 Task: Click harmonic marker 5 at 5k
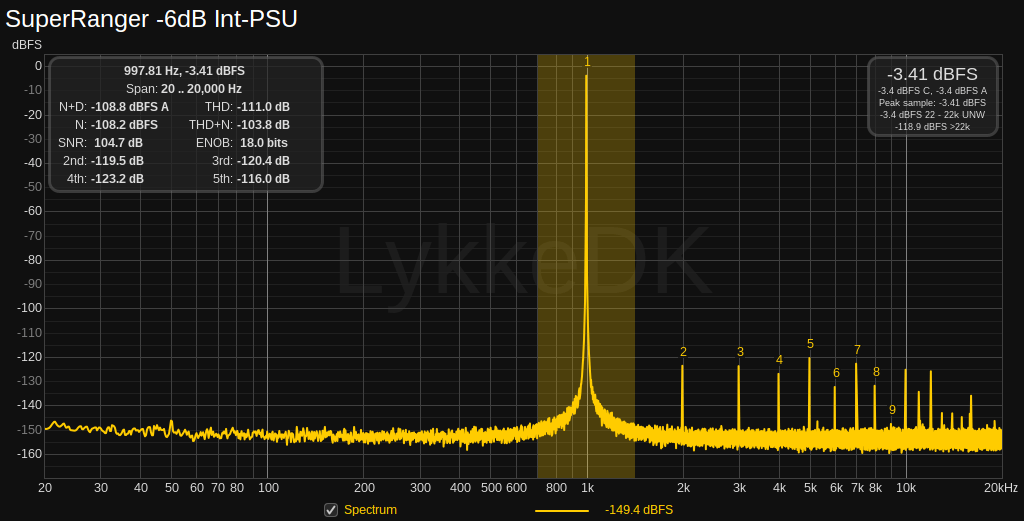click(x=810, y=344)
